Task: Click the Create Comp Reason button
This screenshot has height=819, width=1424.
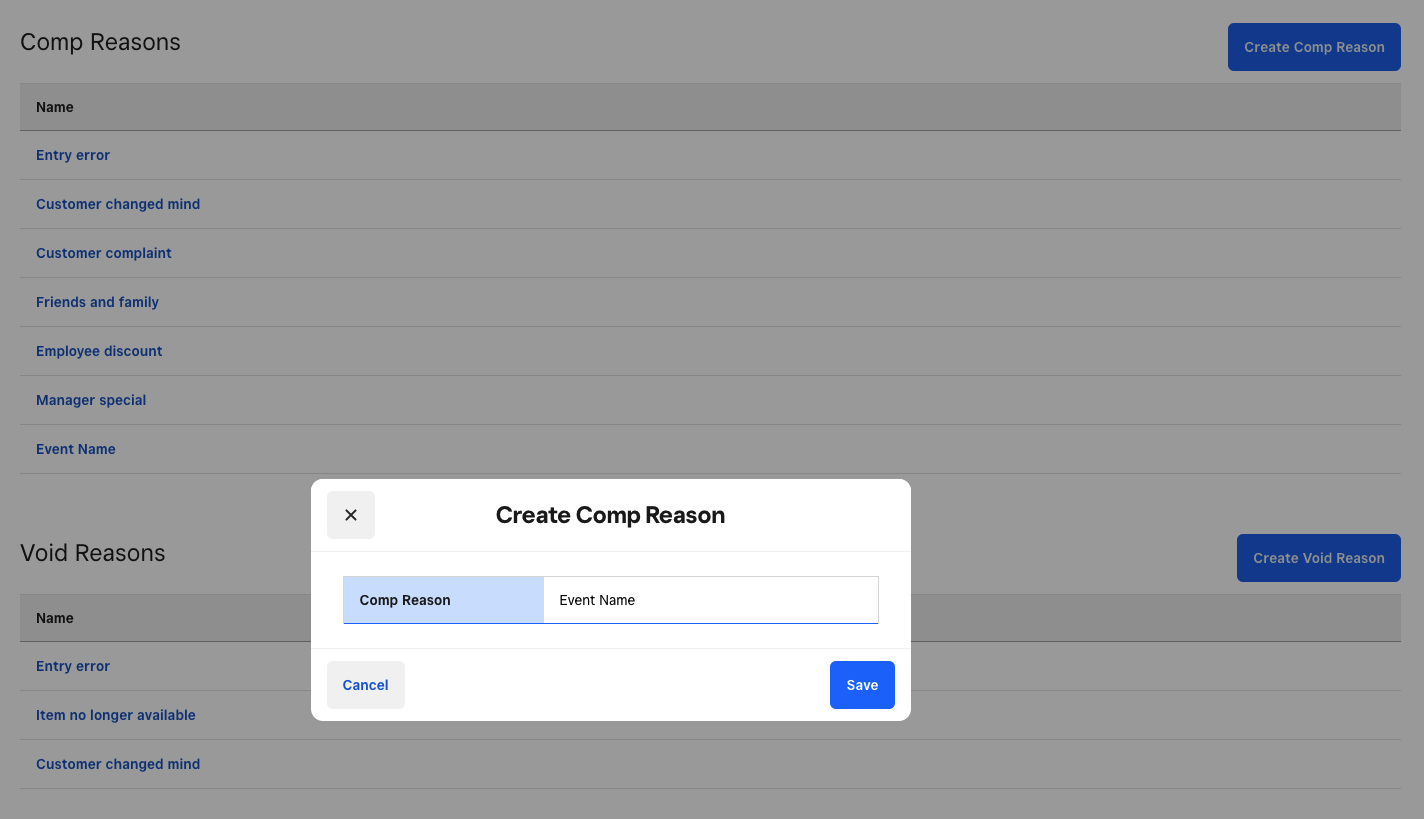Action: pos(1313,46)
